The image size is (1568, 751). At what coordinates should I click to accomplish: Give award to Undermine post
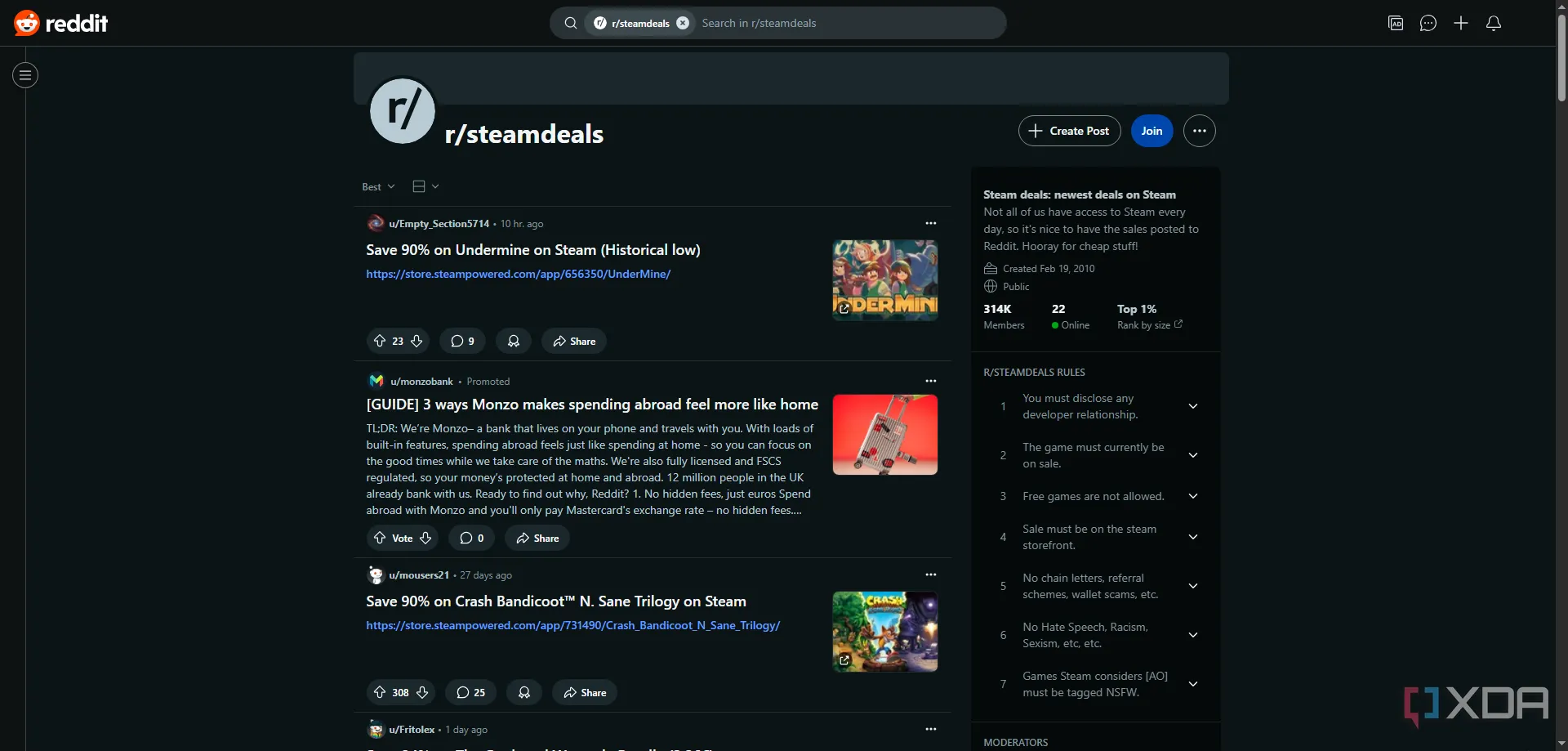(514, 341)
